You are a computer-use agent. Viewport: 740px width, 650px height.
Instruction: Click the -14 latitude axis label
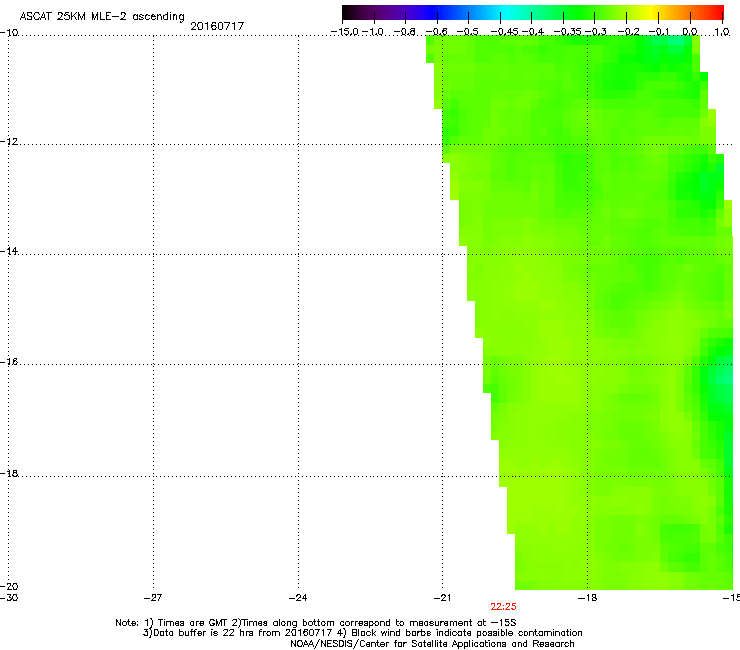point(9,251)
